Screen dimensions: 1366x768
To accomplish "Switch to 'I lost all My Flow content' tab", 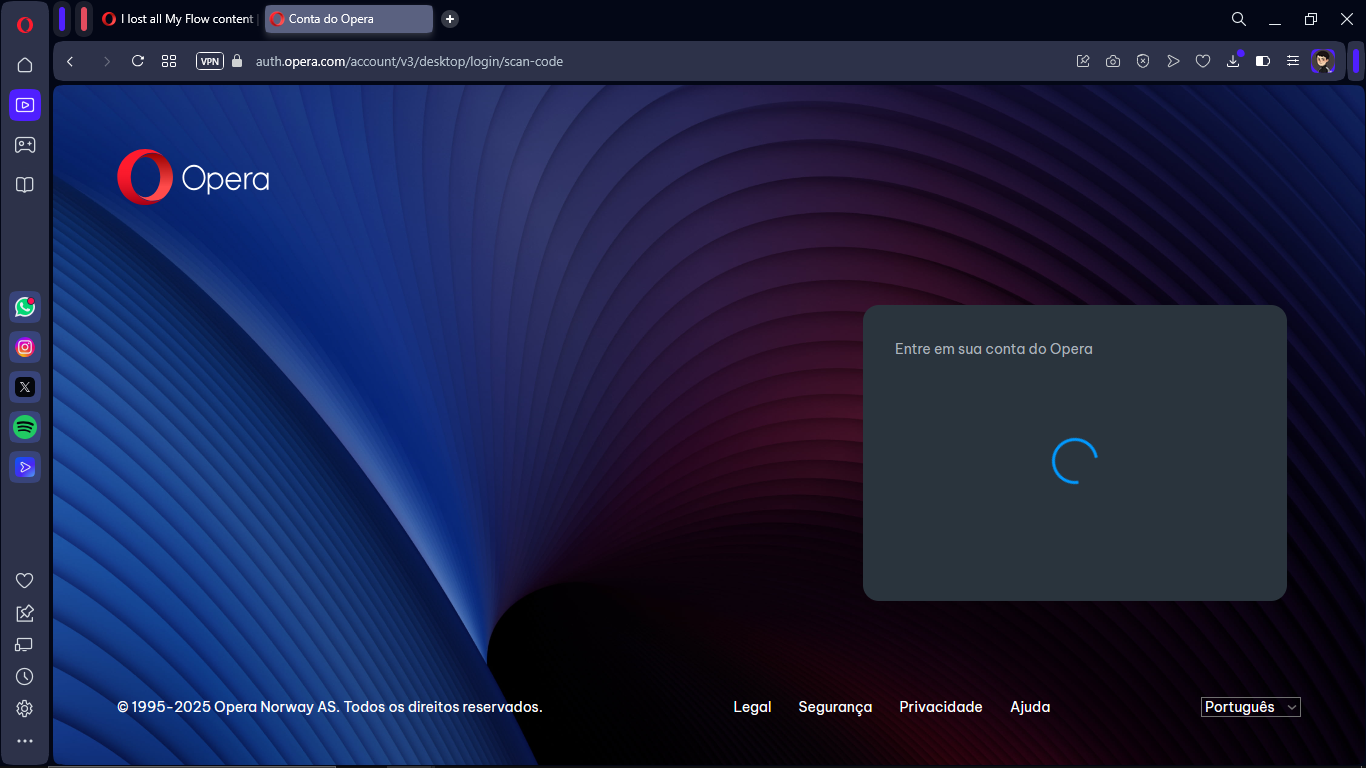I will coord(178,19).
